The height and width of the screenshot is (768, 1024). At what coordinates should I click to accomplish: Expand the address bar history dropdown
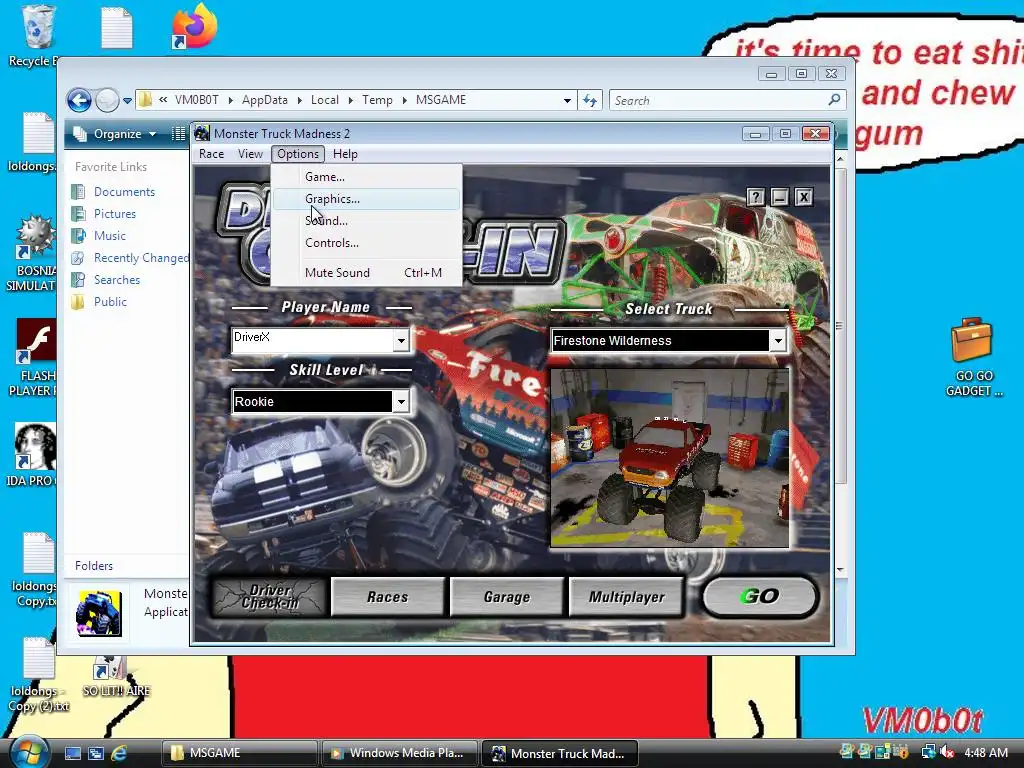(567, 101)
